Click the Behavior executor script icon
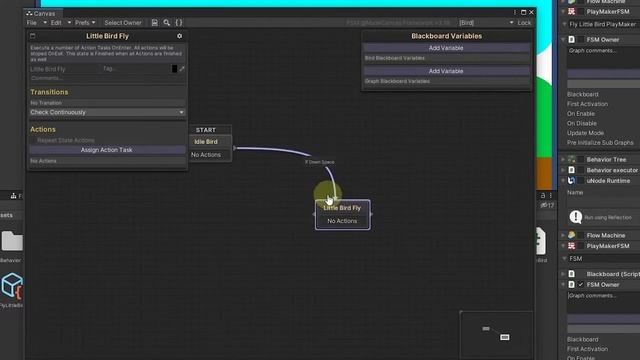This screenshot has width=640, height=360. pos(572,170)
